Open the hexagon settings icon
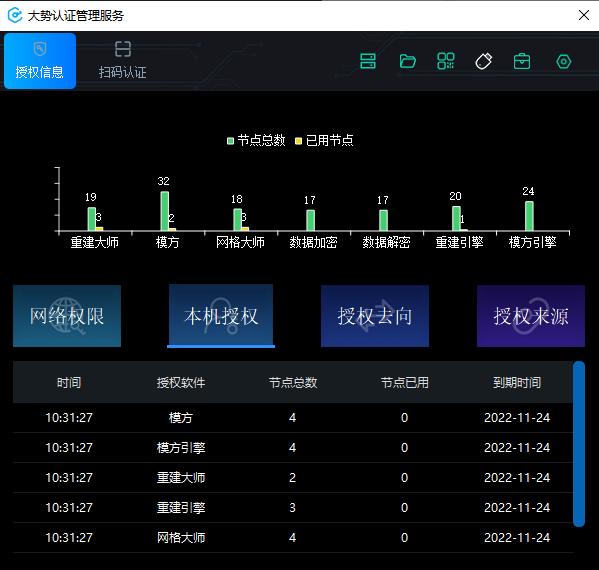 click(563, 62)
